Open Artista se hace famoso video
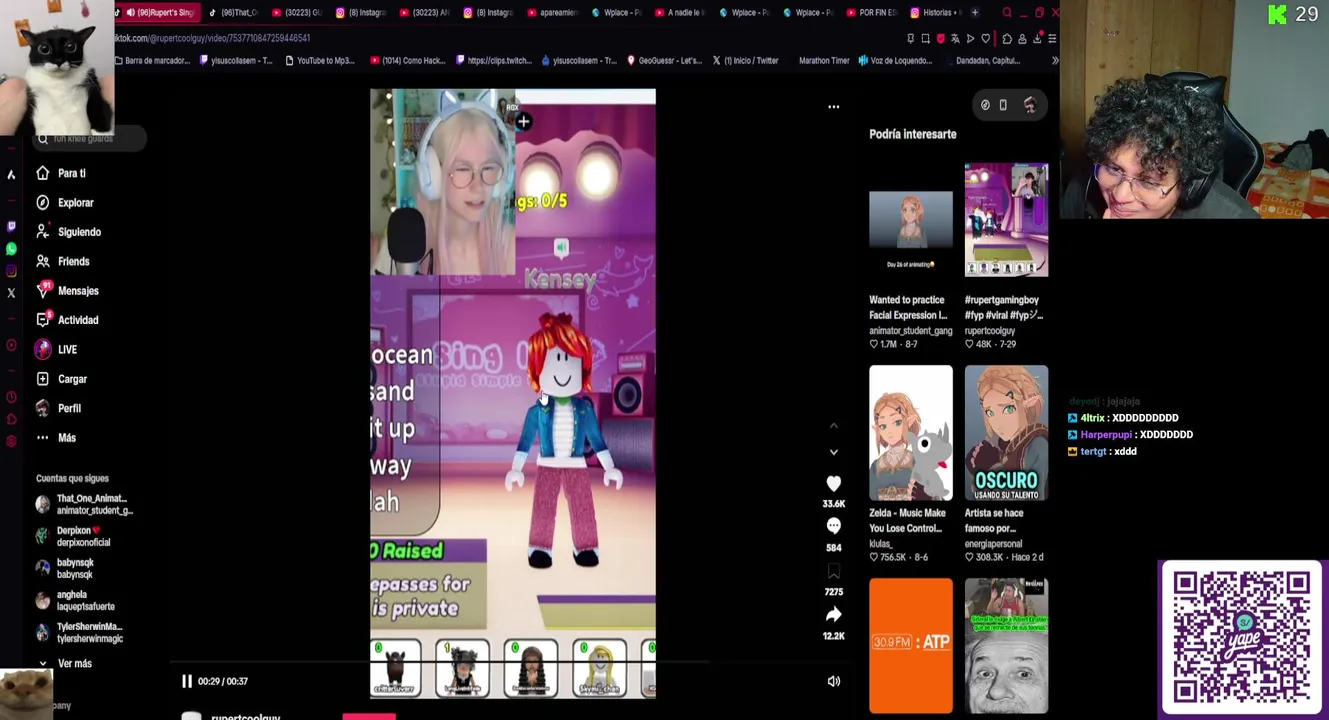Image resolution: width=1329 pixels, height=720 pixels. point(1006,433)
